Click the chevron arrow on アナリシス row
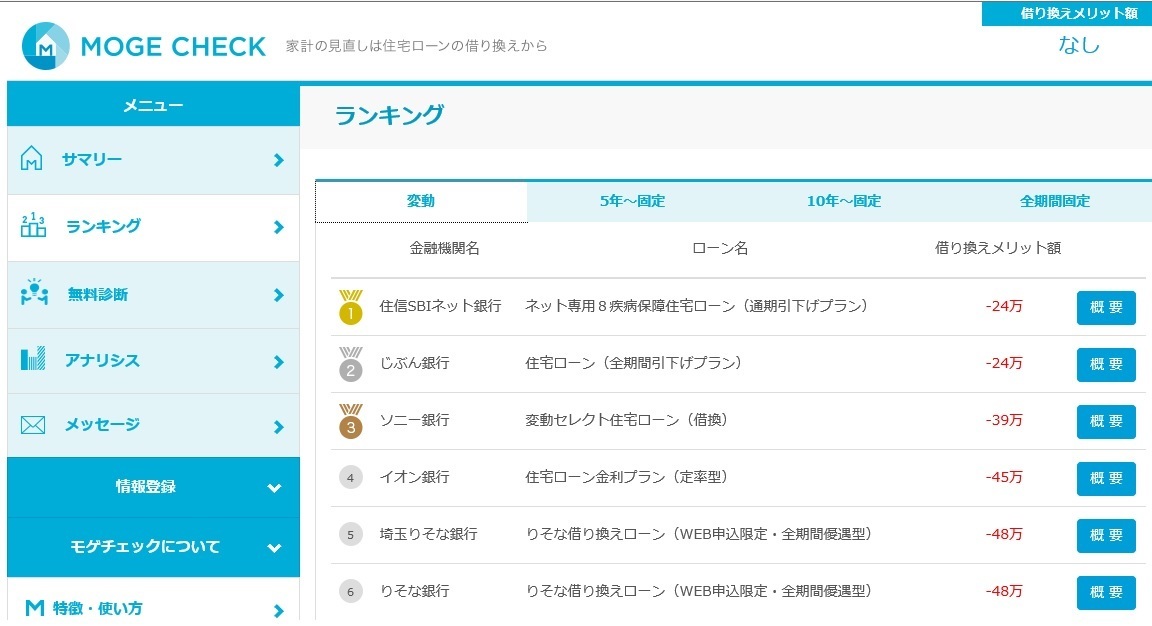The width and height of the screenshot is (1152, 626). click(x=278, y=361)
